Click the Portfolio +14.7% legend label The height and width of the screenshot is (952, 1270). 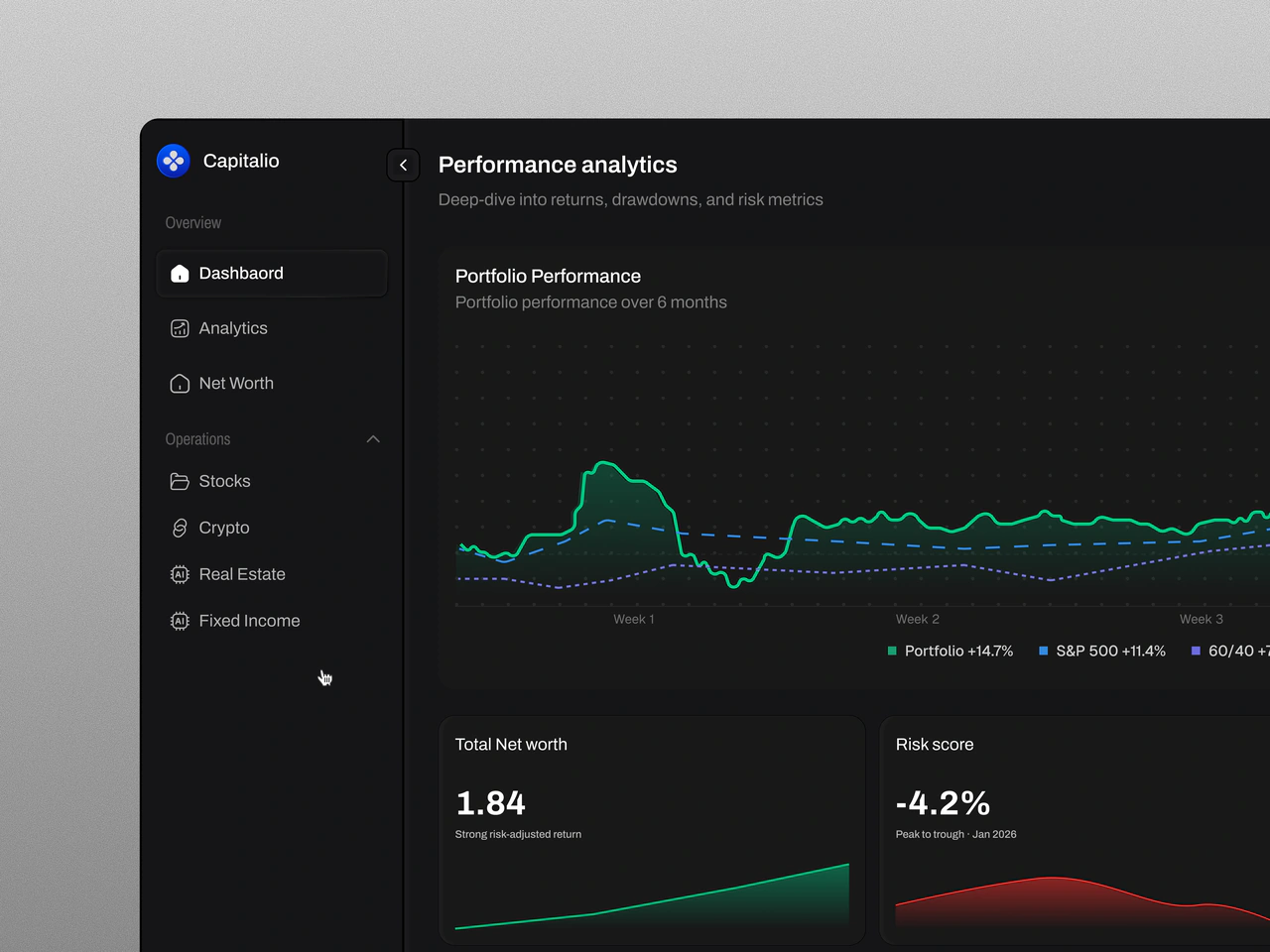(x=958, y=651)
